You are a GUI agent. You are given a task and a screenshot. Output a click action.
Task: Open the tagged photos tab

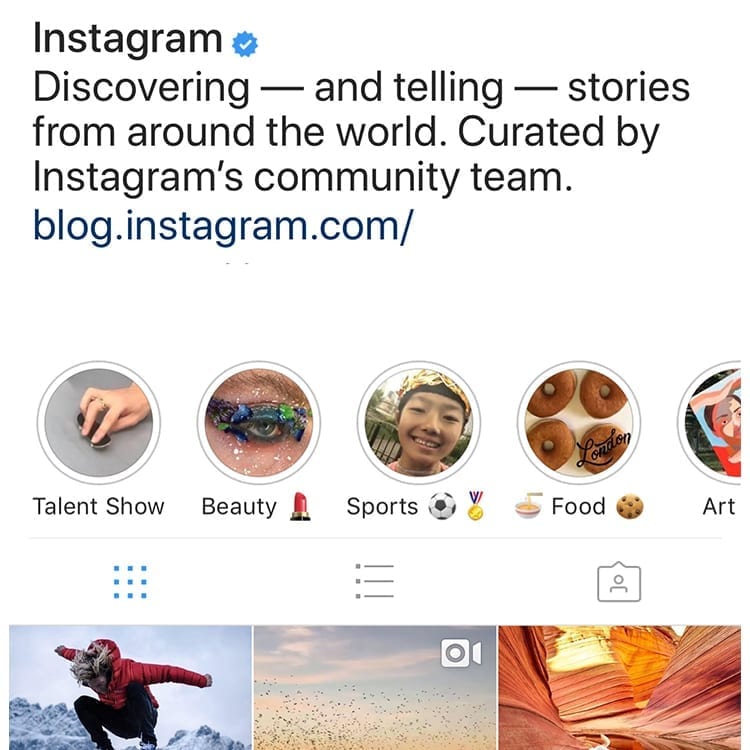(x=619, y=582)
